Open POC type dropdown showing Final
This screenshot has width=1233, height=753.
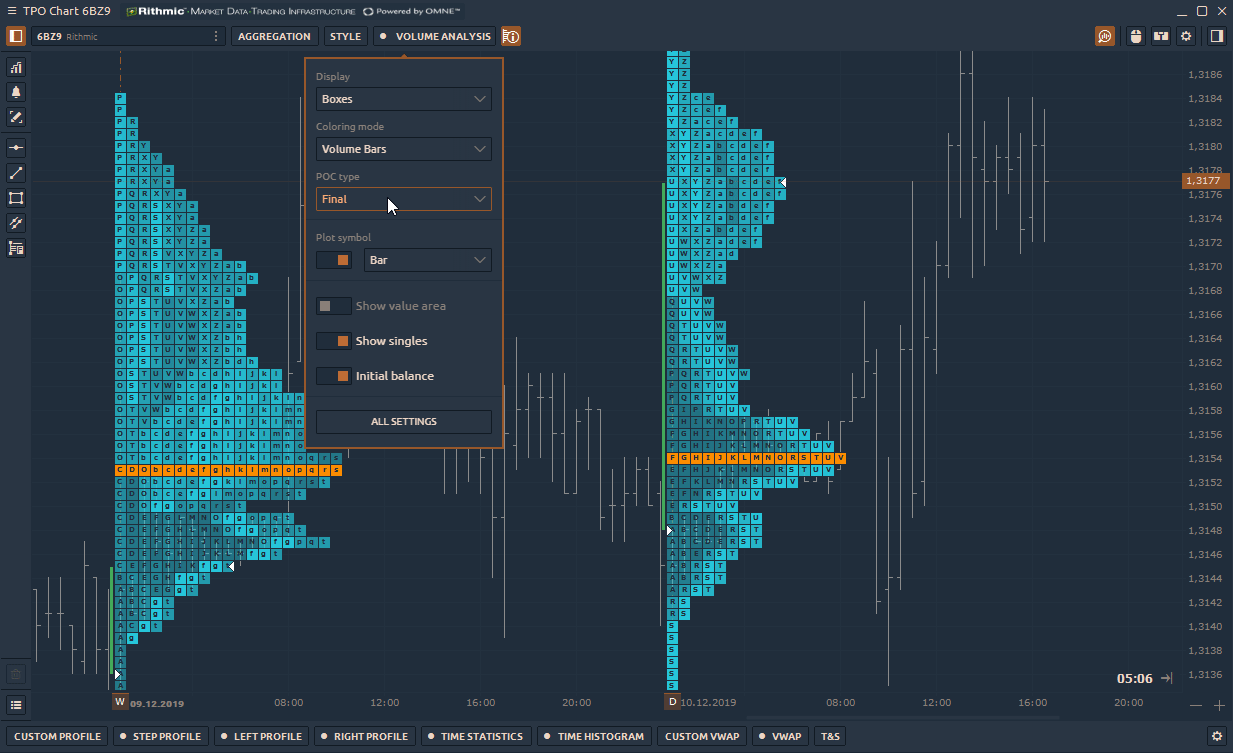(403, 199)
